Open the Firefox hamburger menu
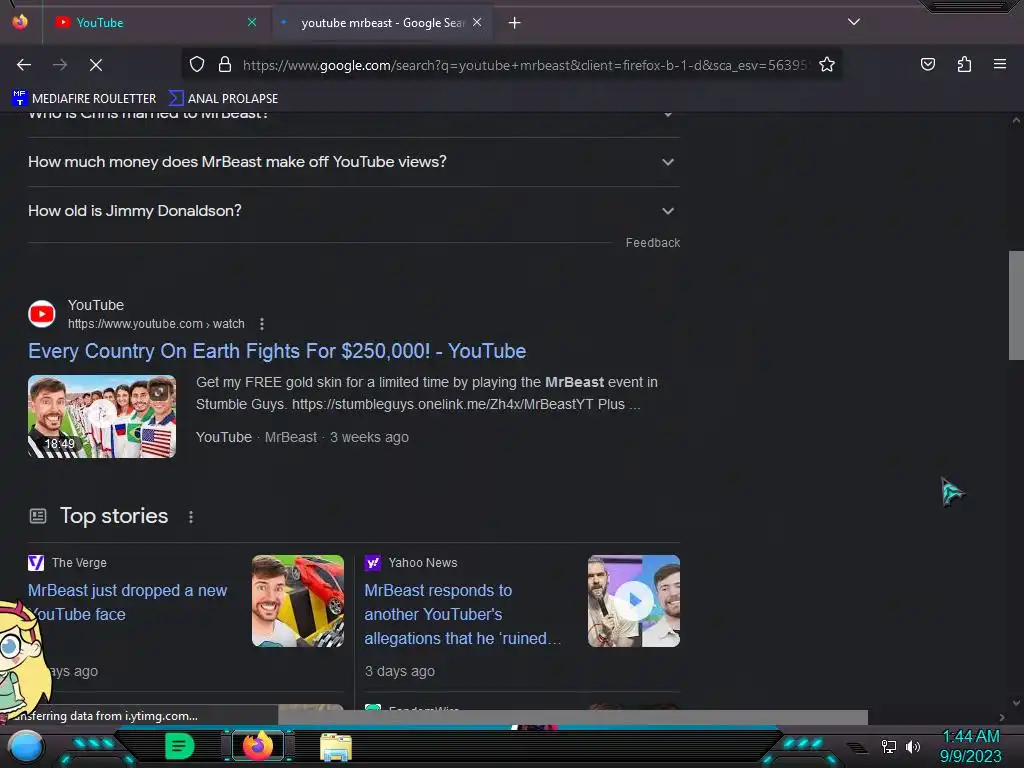1024x768 pixels. coord(1000,64)
